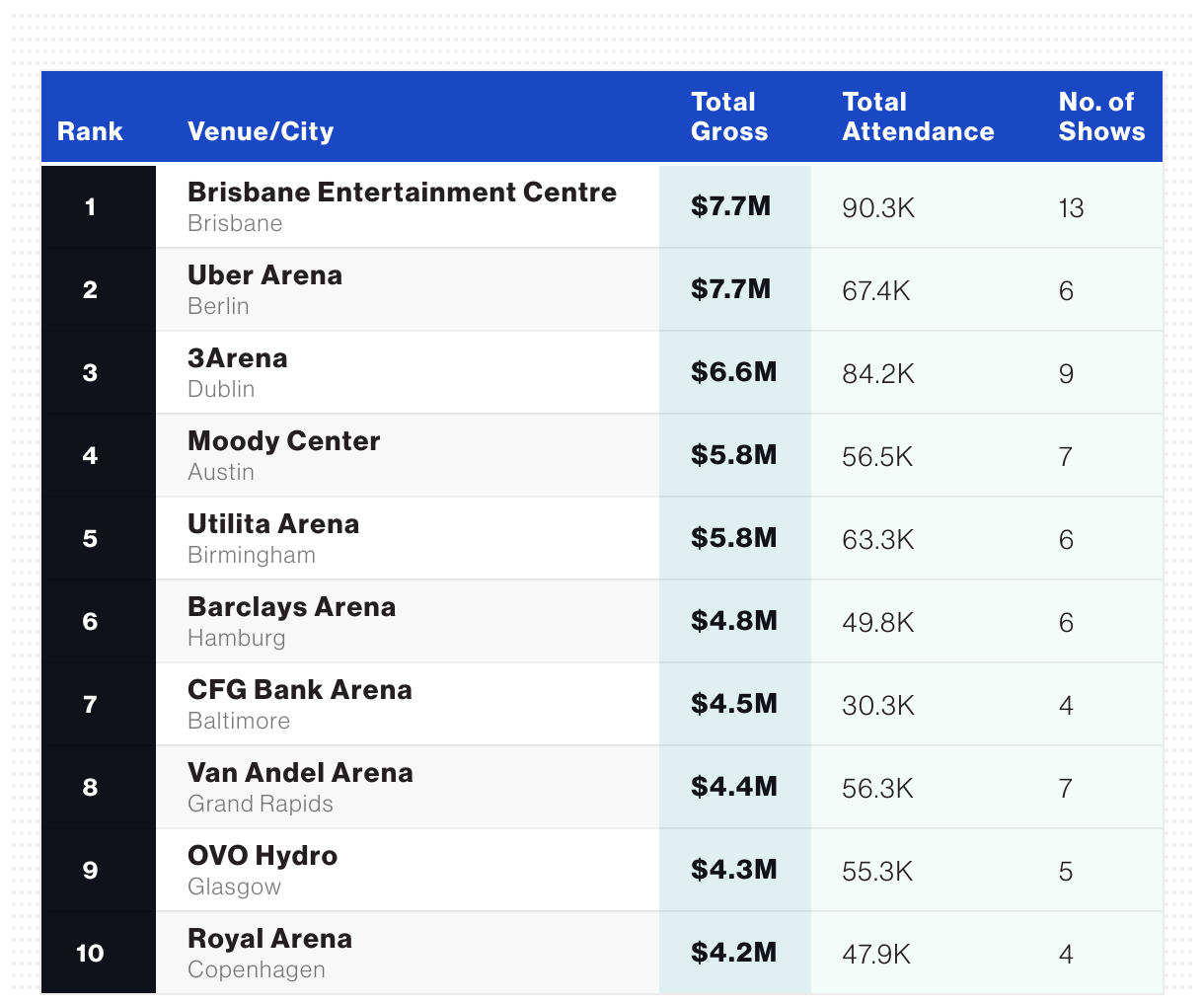Image resolution: width=1204 pixels, height=1005 pixels.
Task: Select the 90.3K attendance figure
Action: 878,208
